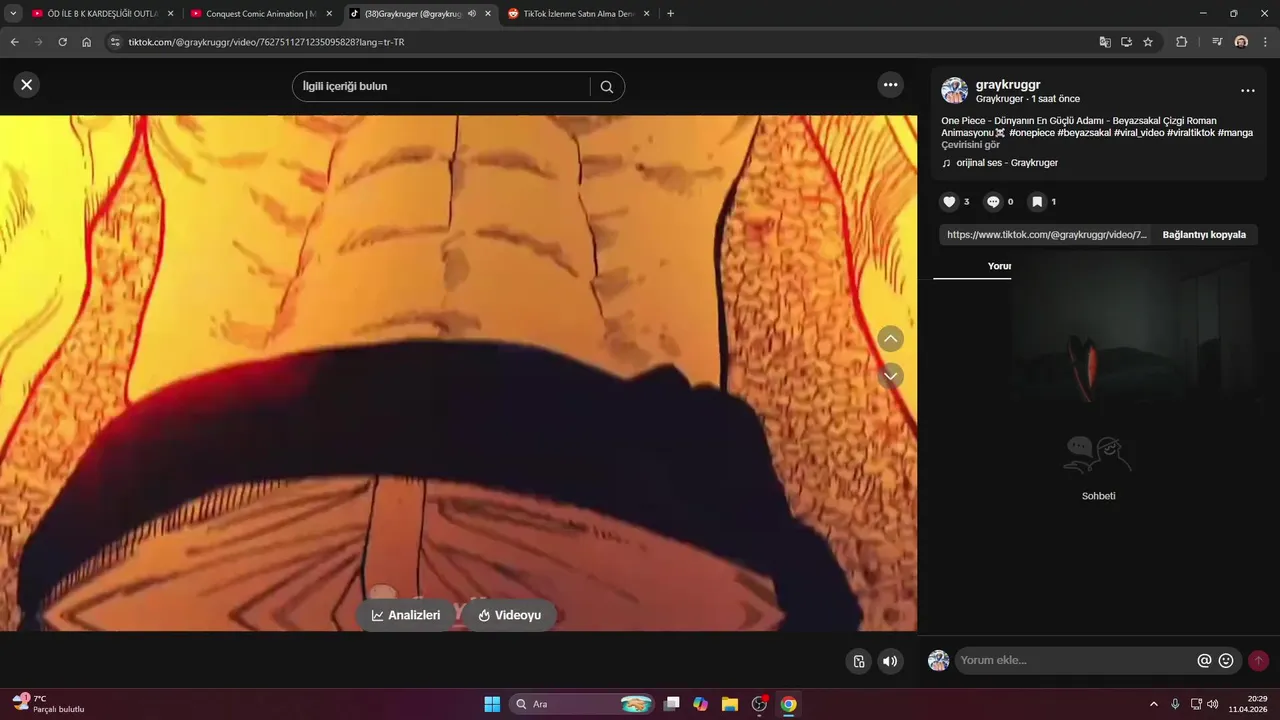Mute the video with the speaker button
This screenshot has height=720, width=1280.
(890, 661)
